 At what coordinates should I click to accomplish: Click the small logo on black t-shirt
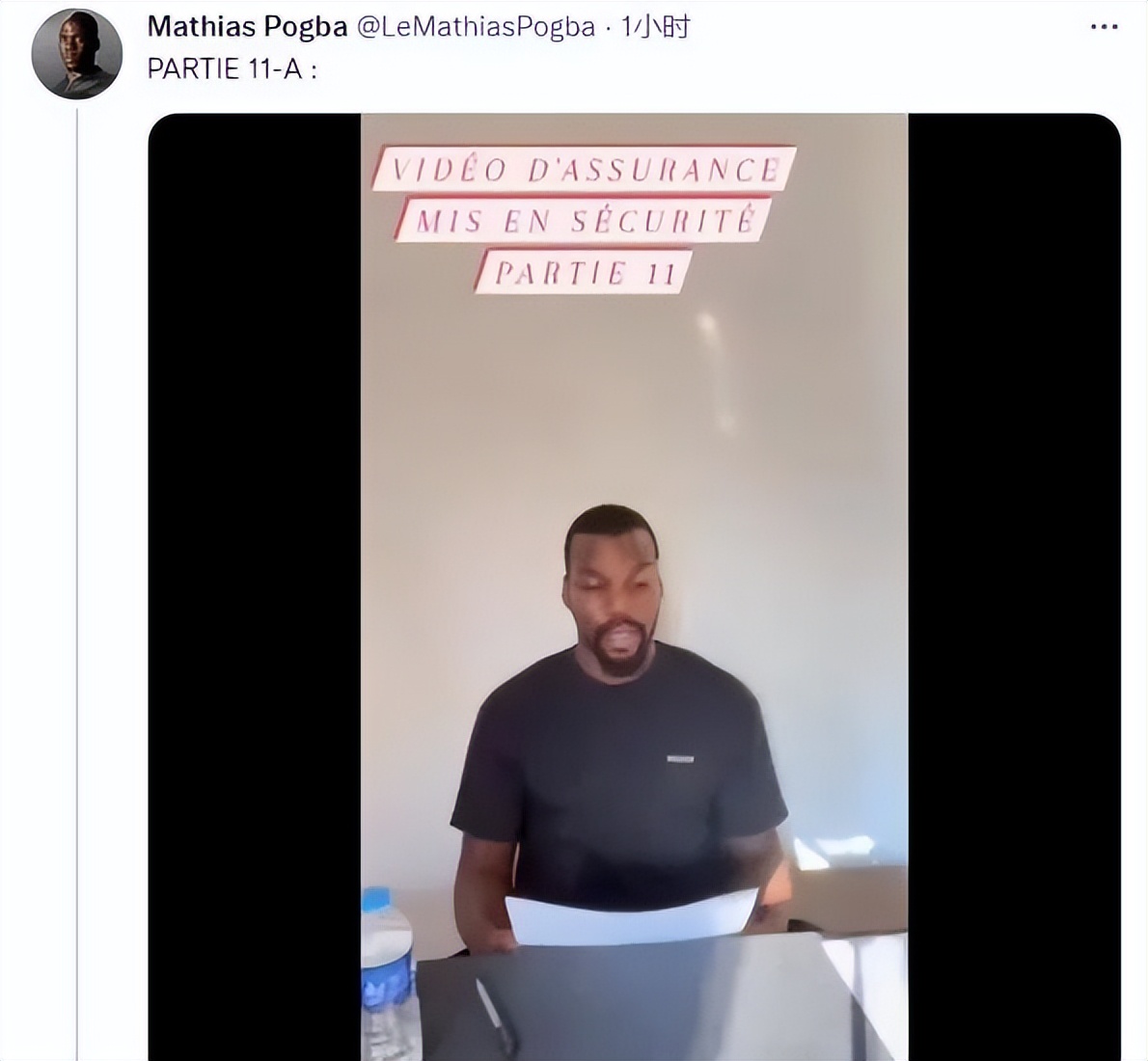679,758
